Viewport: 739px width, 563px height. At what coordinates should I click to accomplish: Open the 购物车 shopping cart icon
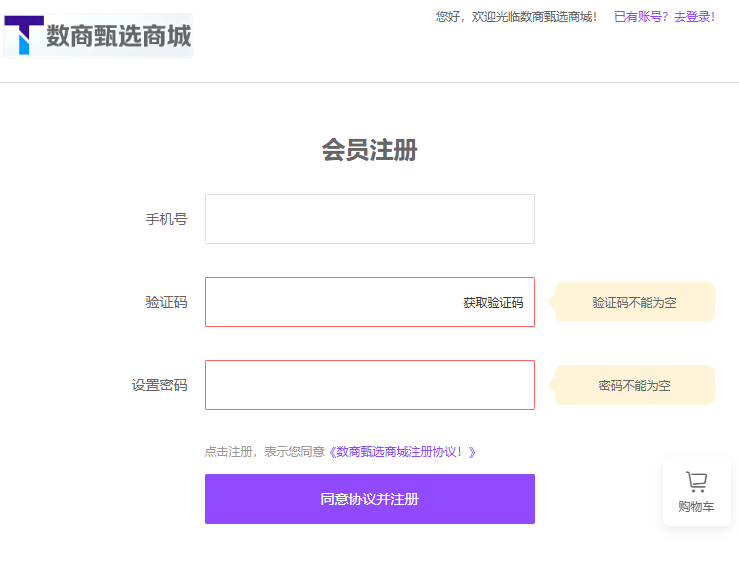(x=696, y=491)
